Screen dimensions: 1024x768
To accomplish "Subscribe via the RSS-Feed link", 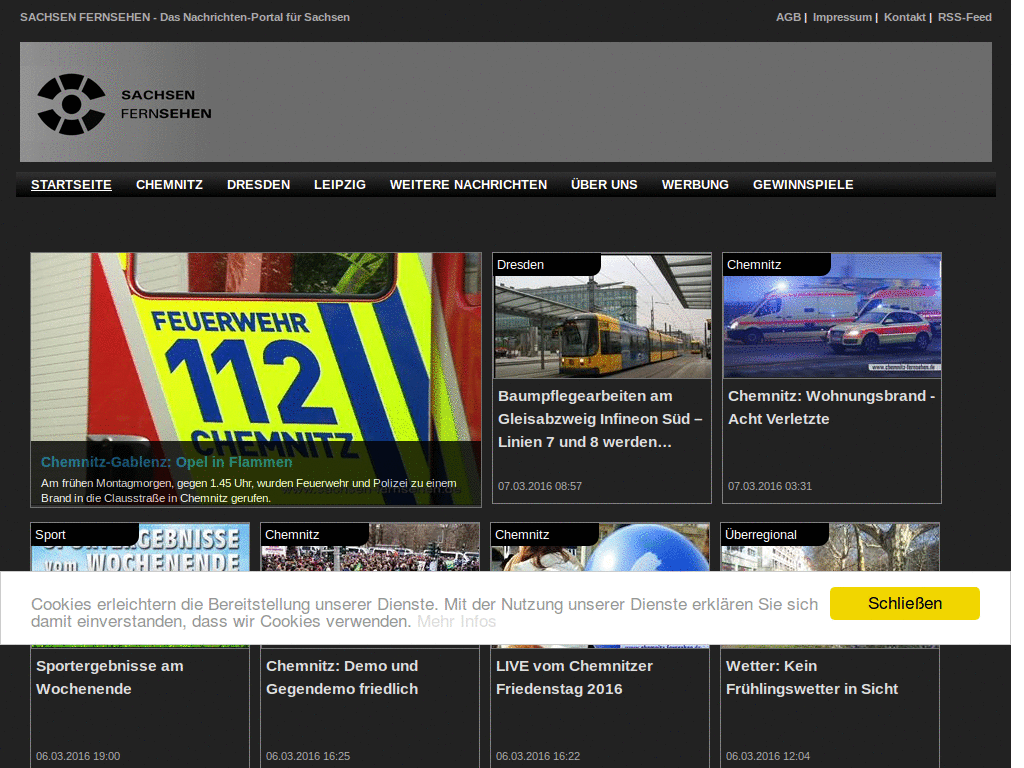I will pos(965,17).
